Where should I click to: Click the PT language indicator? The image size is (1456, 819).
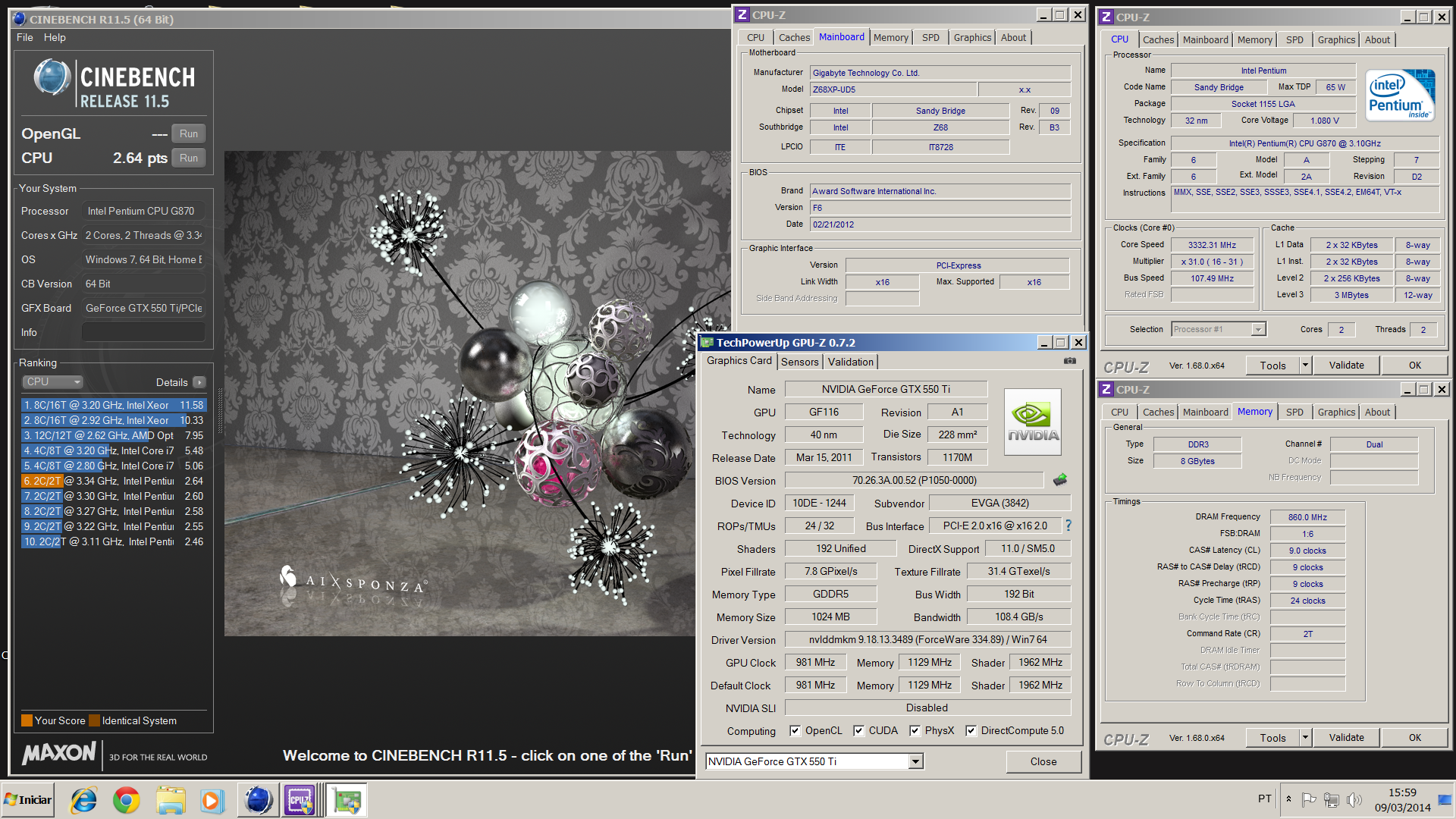pos(1265,799)
